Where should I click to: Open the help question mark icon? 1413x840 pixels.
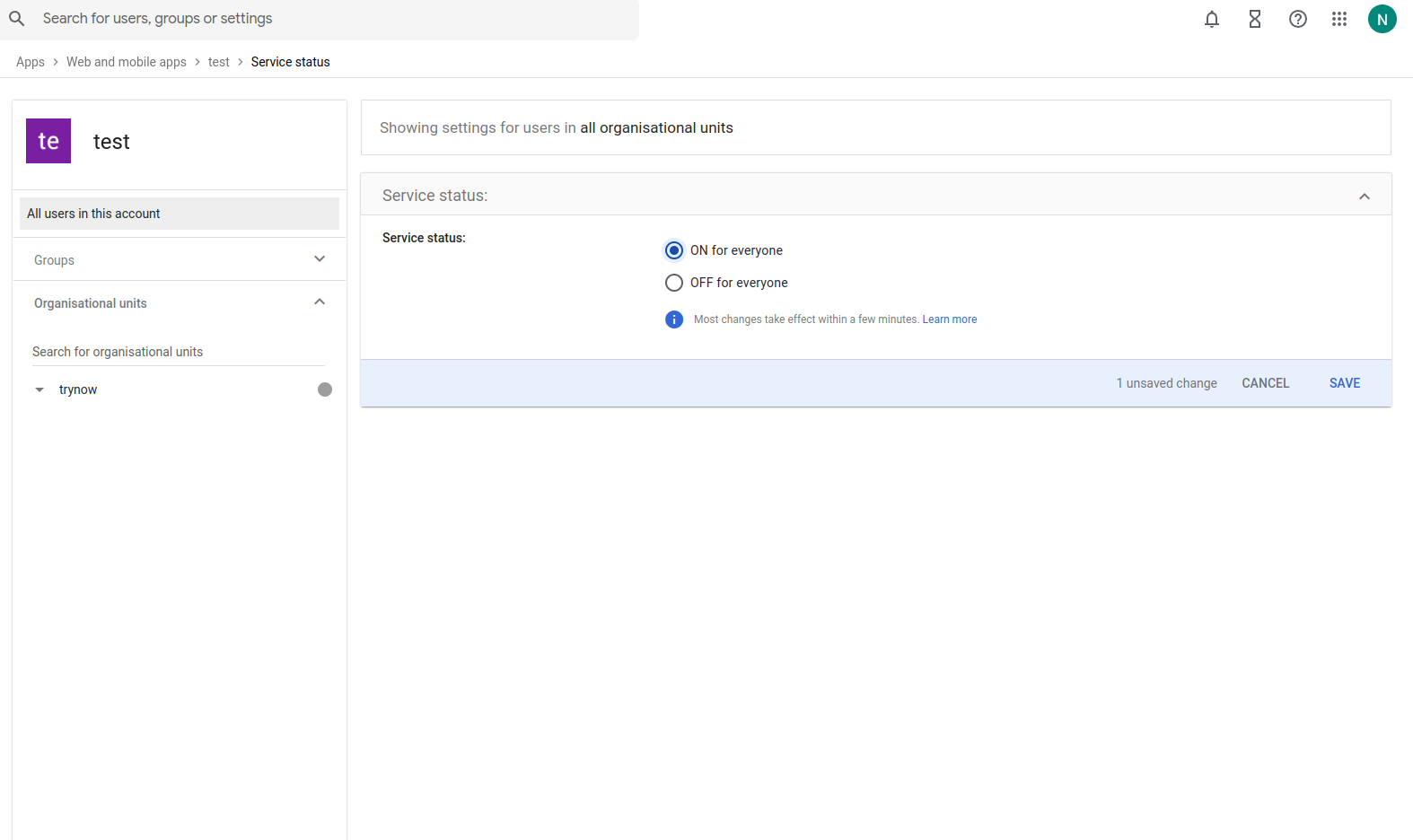(1298, 19)
